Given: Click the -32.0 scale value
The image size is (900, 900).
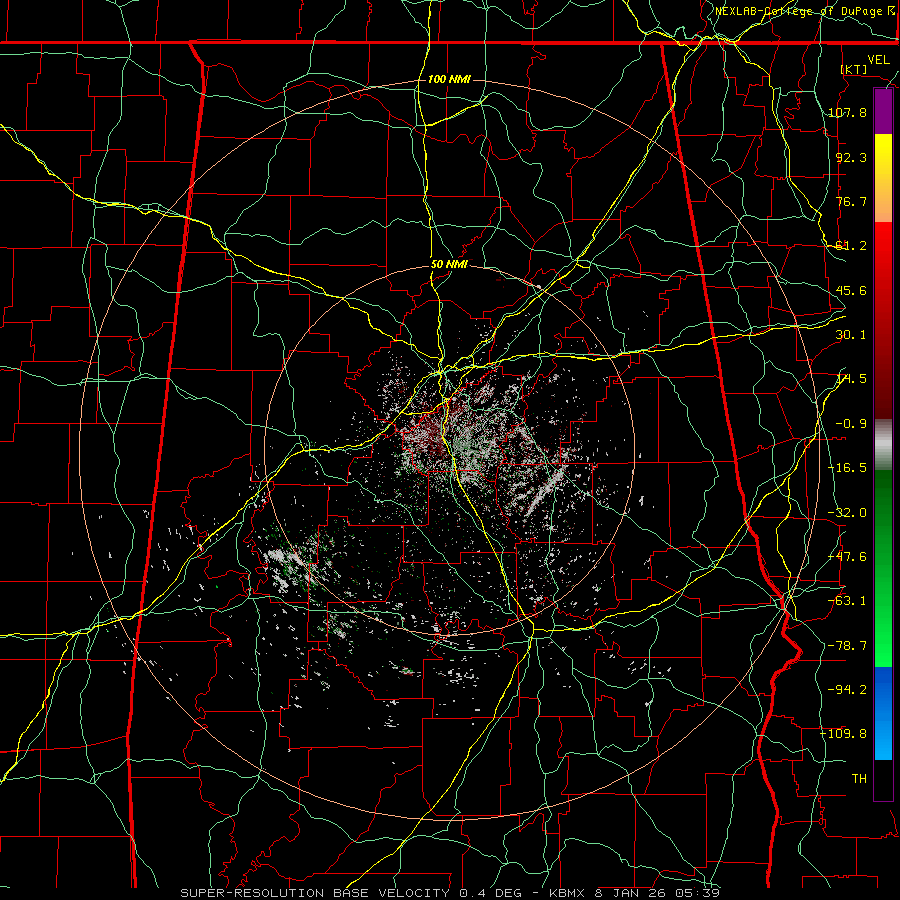Looking at the screenshot, I should pos(848,513).
